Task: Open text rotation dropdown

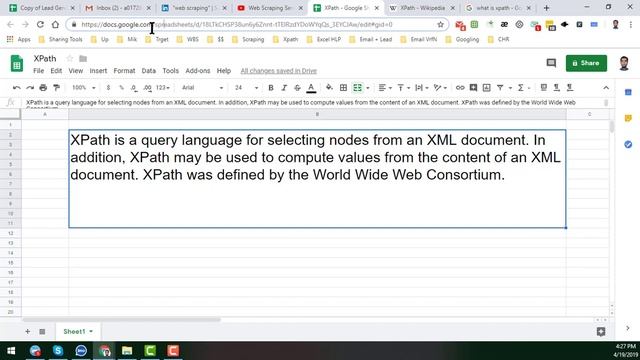Action: coord(440,88)
